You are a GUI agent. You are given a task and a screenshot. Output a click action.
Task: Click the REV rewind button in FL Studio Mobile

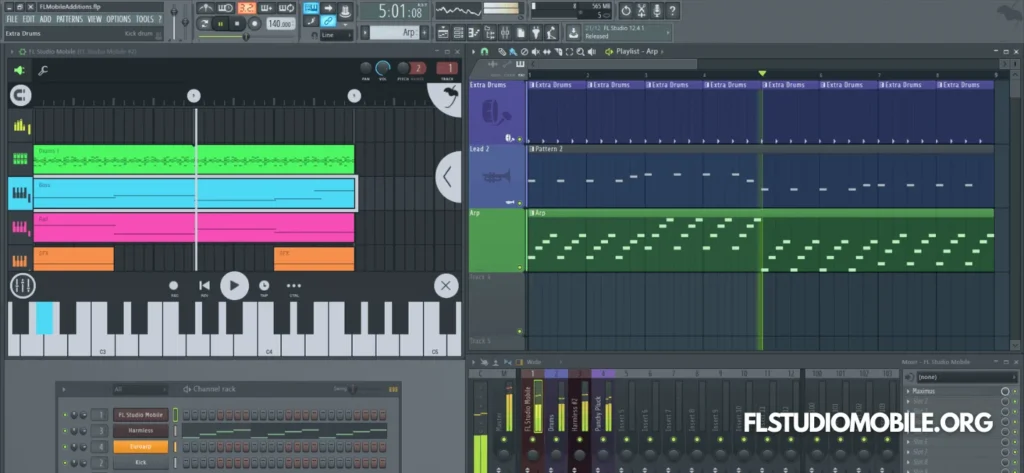point(204,287)
